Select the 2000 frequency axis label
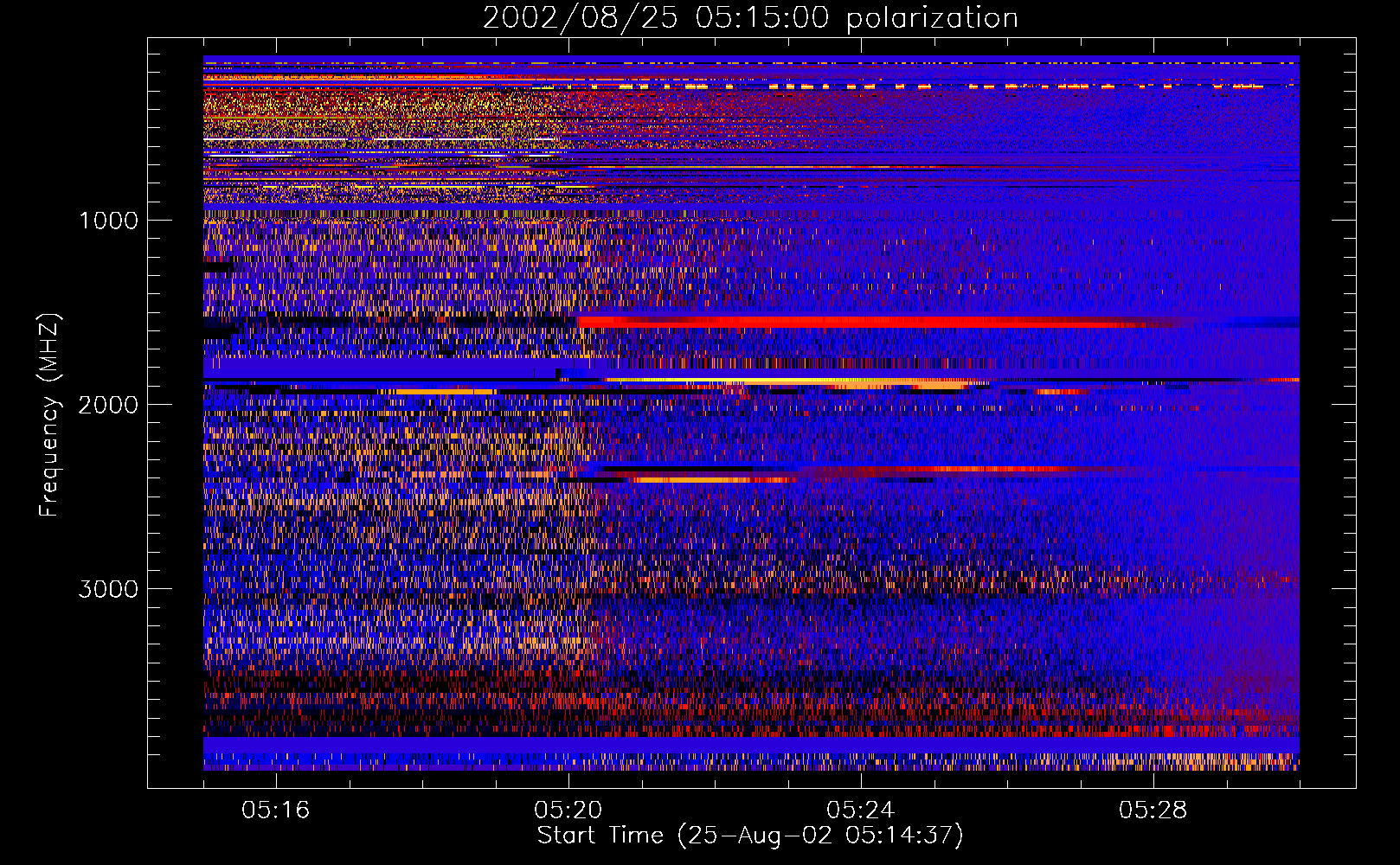Viewport: 1400px width, 865px height. [108, 405]
